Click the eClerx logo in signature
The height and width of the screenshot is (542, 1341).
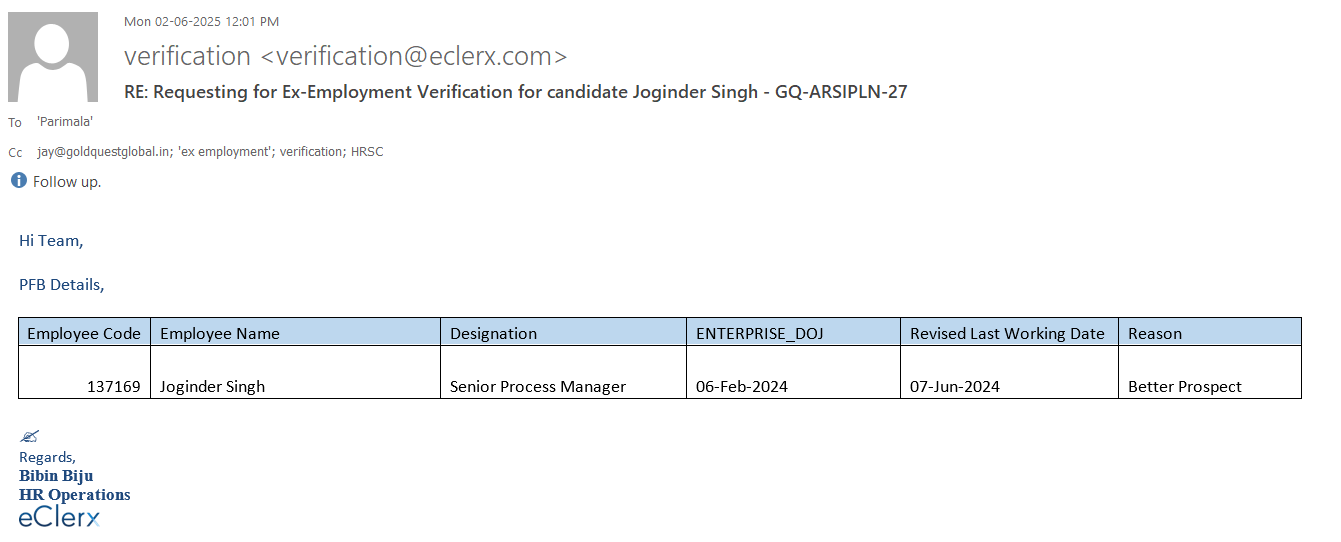point(59,517)
